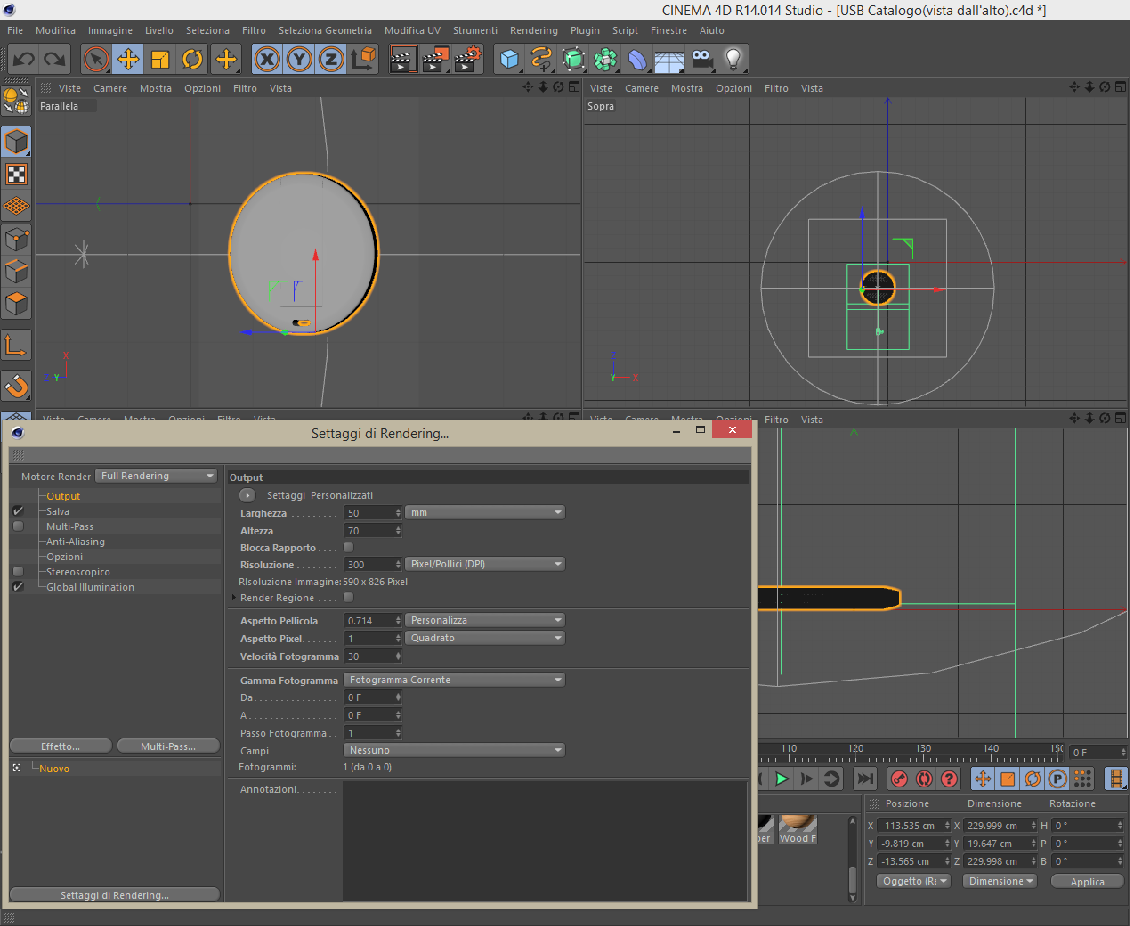Disable the Global Illumination checkbox
This screenshot has height=926, width=1130.
click(x=18, y=587)
